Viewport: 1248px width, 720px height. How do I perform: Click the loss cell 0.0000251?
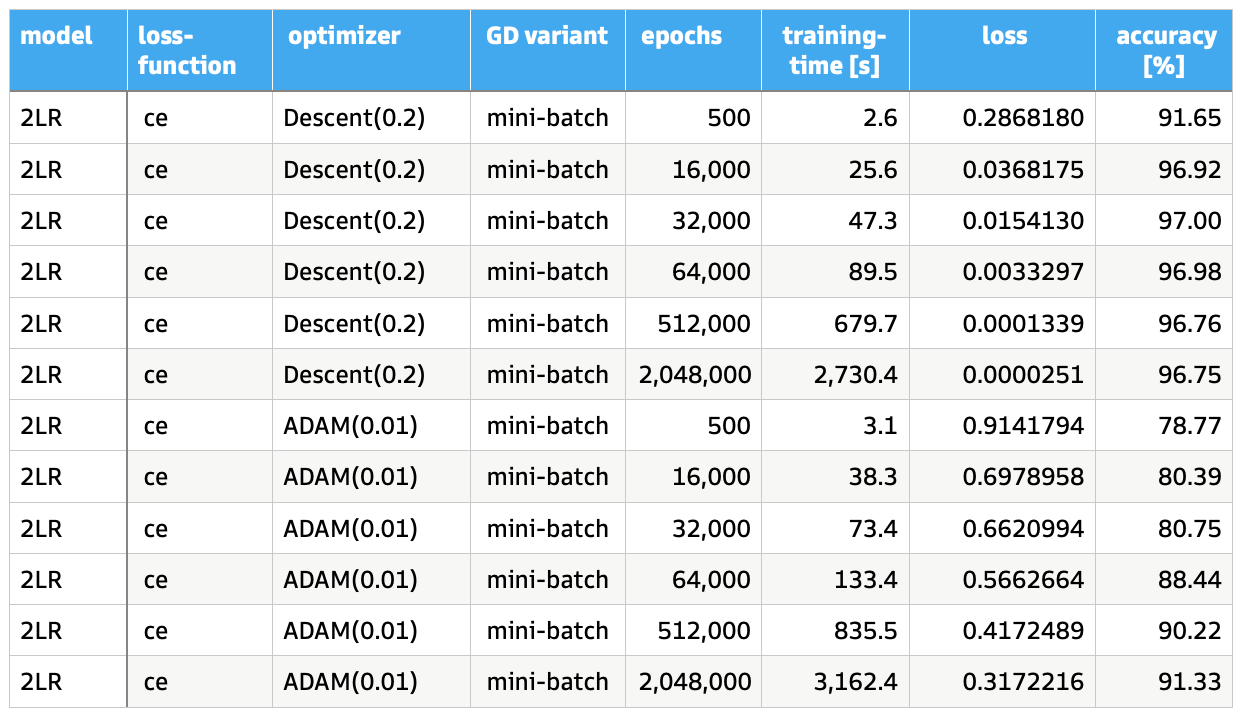click(1022, 375)
